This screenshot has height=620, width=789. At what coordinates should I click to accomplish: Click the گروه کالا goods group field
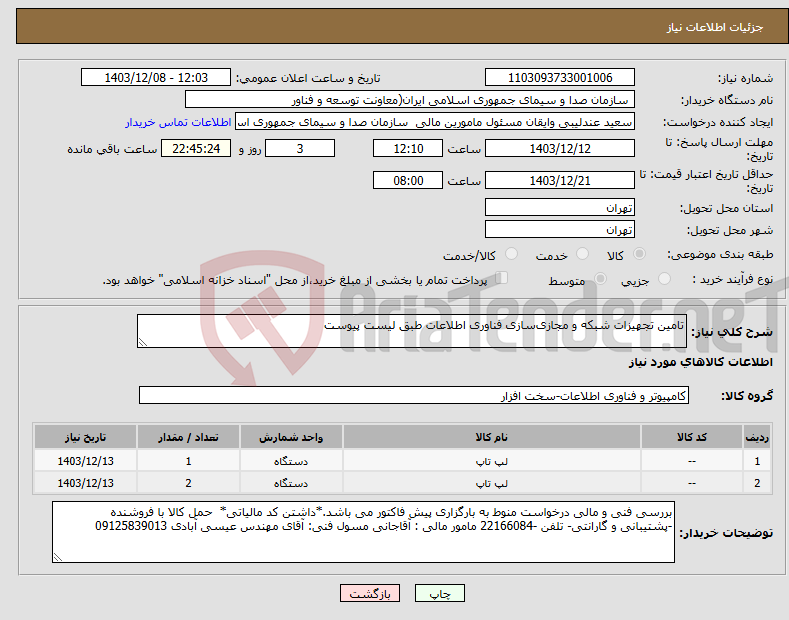pyautogui.click(x=414, y=396)
